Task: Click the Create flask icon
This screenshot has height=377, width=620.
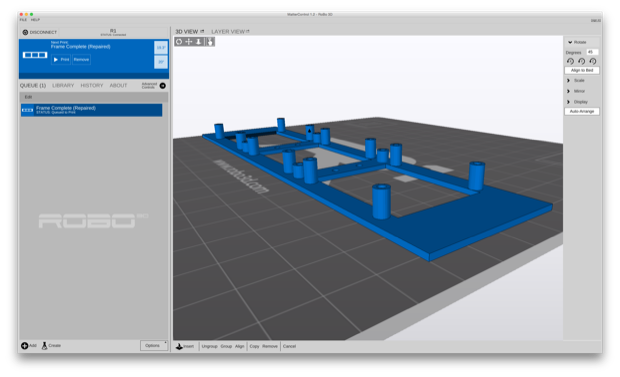Action: point(45,346)
